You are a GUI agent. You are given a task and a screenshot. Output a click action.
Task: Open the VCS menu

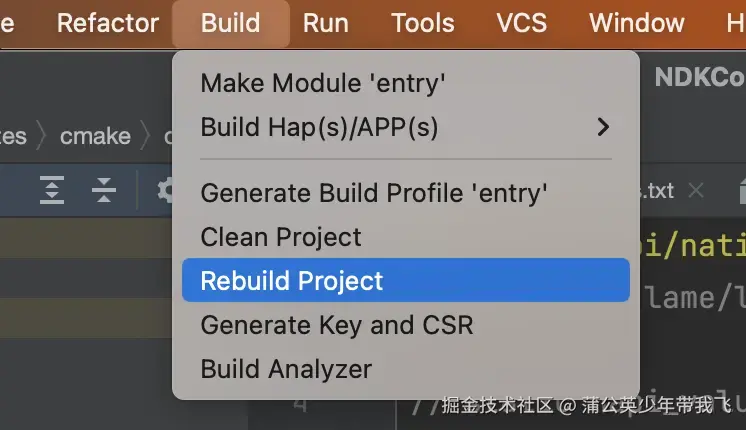coord(522,23)
